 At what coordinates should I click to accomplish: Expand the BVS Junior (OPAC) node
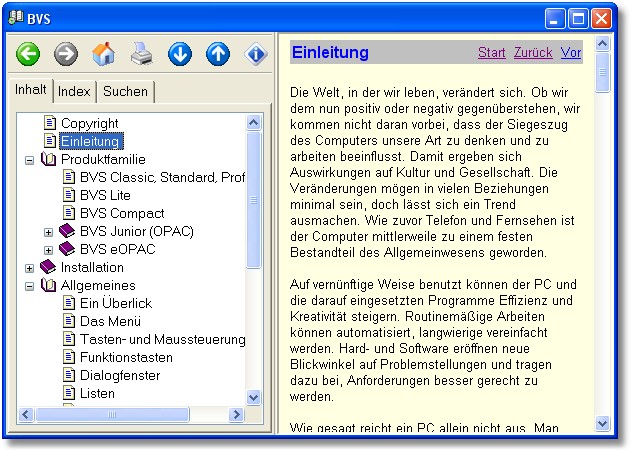[48, 232]
